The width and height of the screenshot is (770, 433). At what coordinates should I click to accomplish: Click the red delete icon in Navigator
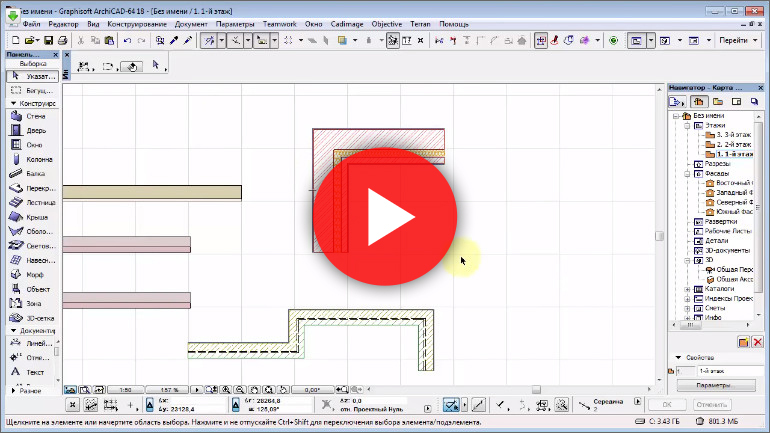(758, 342)
